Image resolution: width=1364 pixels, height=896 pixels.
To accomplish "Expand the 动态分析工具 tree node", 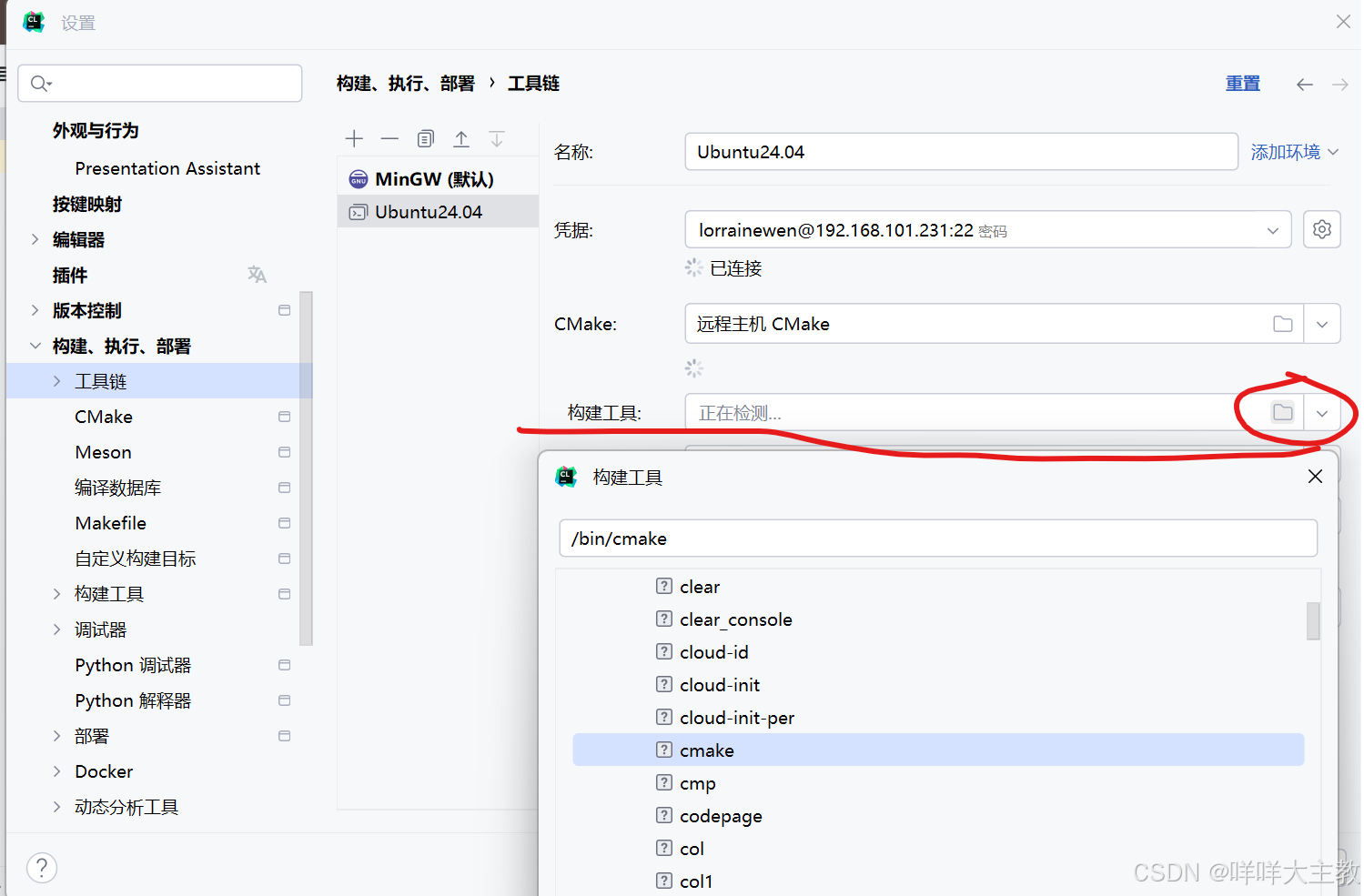I will [56, 807].
